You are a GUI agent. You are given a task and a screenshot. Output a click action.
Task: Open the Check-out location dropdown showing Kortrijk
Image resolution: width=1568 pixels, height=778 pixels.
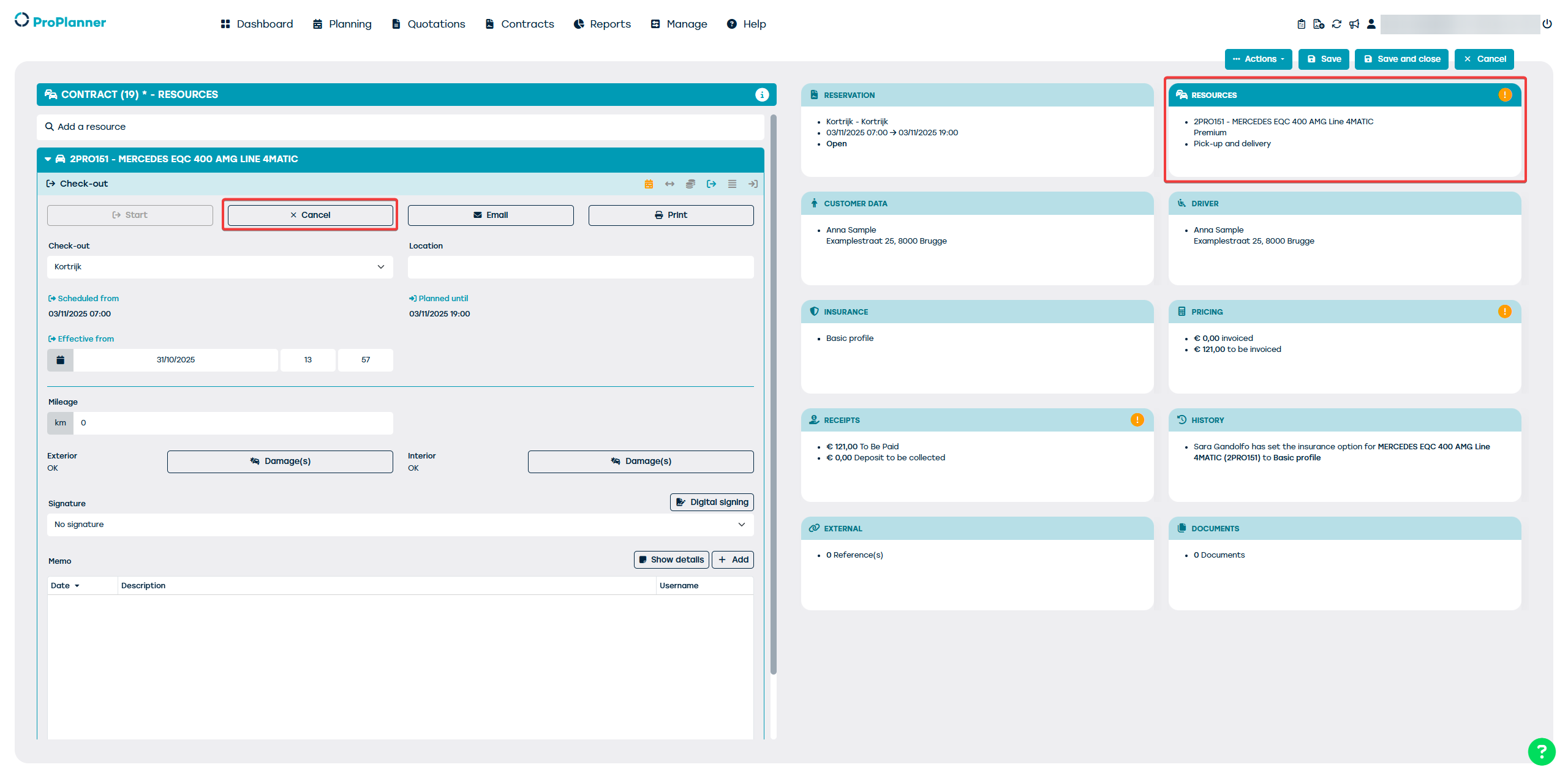[x=220, y=267]
